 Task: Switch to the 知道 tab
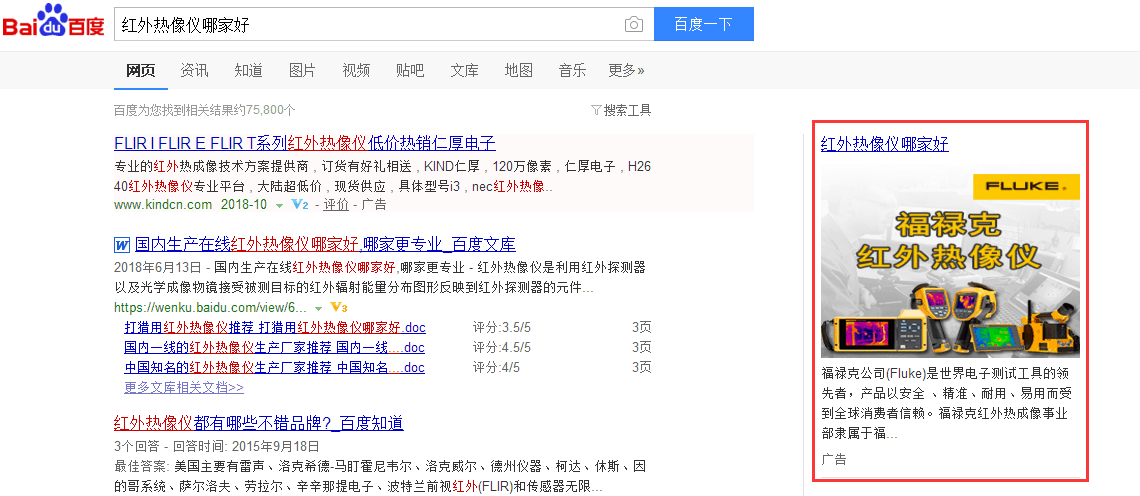click(248, 71)
